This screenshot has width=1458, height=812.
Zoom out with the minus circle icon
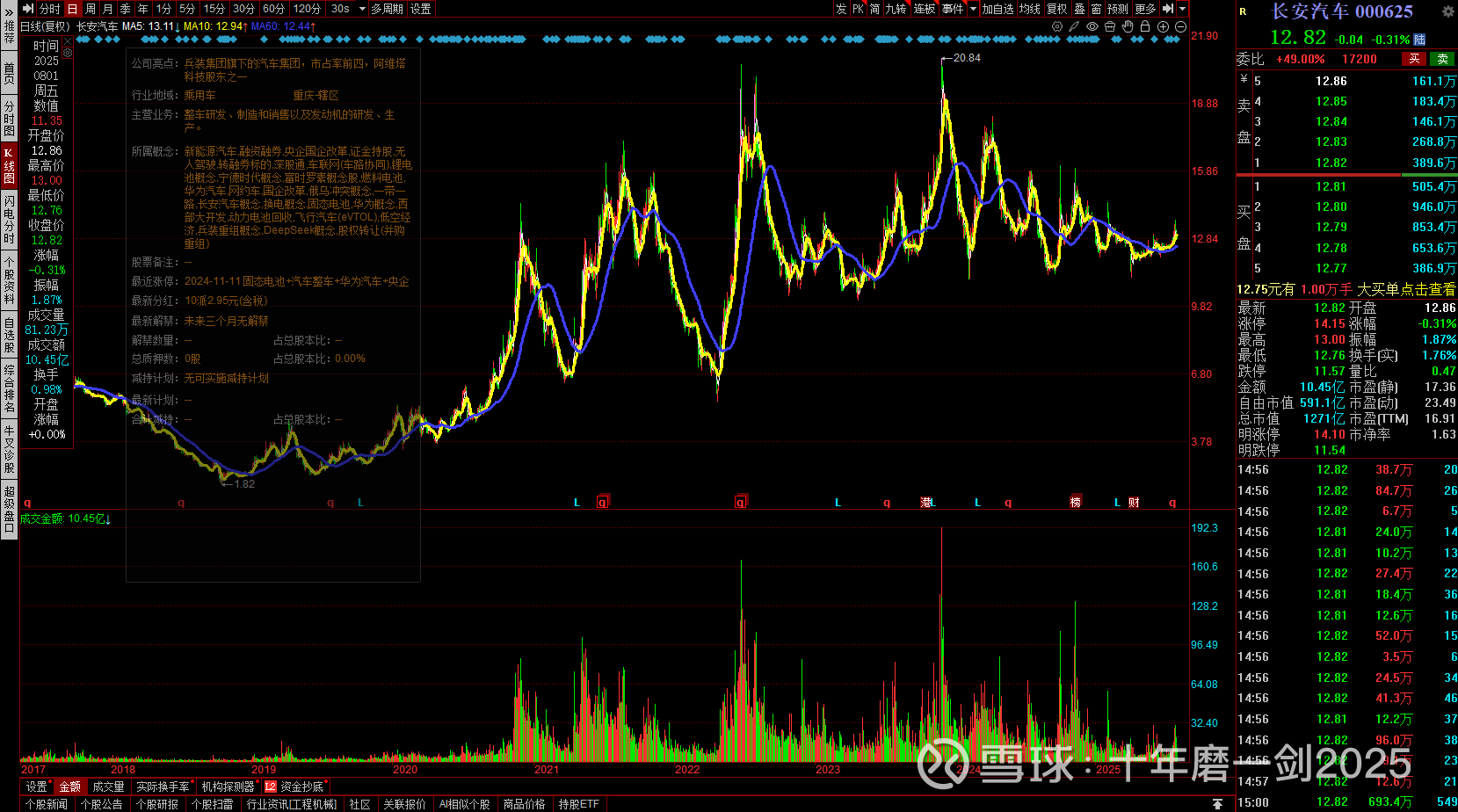coord(1180,26)
